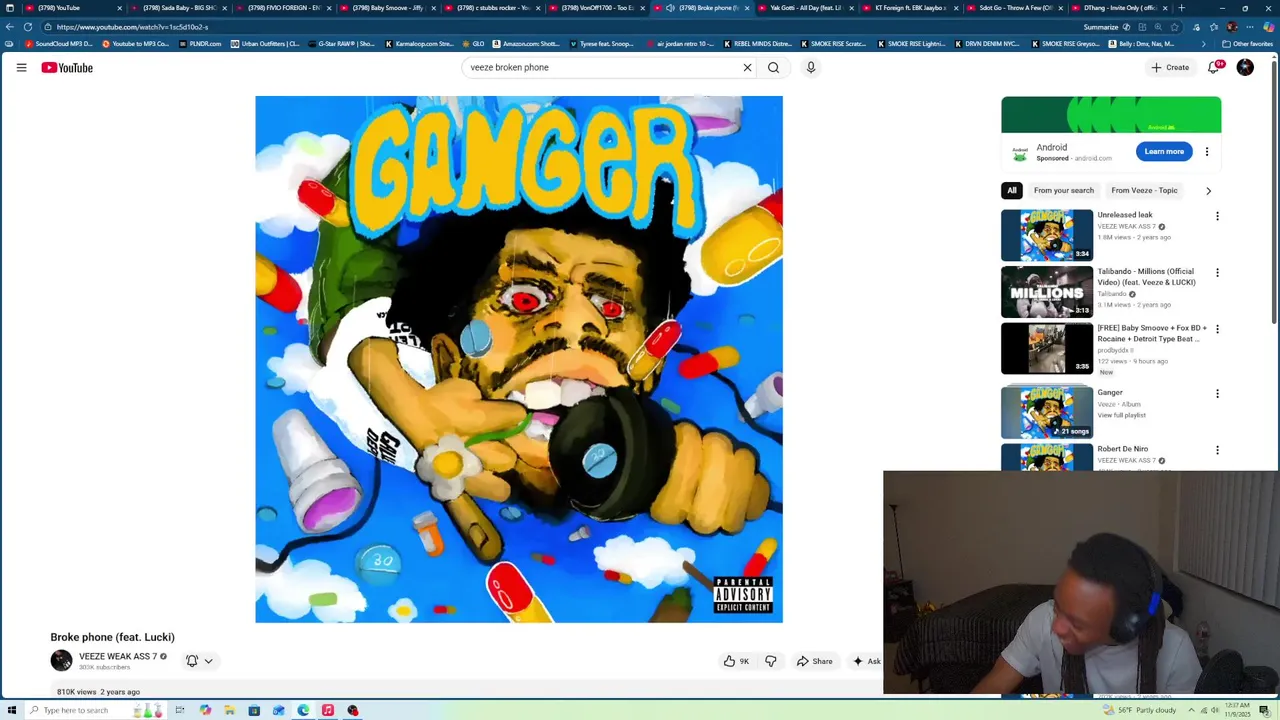The image size is (1280, 720).
Task: Select the All filter chip
Action: pyautogui.click(x=1012, y=190)
